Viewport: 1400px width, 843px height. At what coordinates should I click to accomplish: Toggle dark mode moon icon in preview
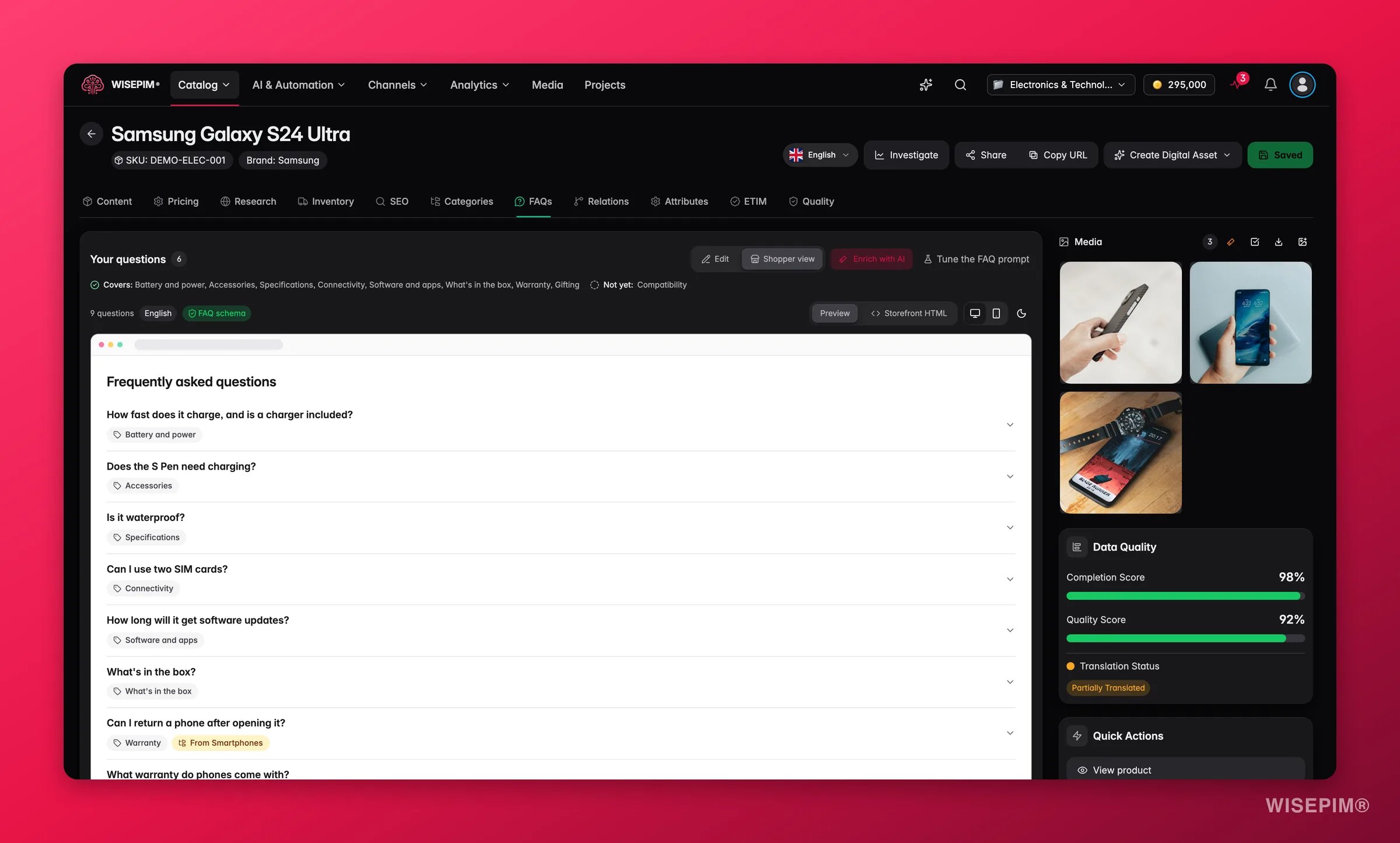click(1021, 313)
